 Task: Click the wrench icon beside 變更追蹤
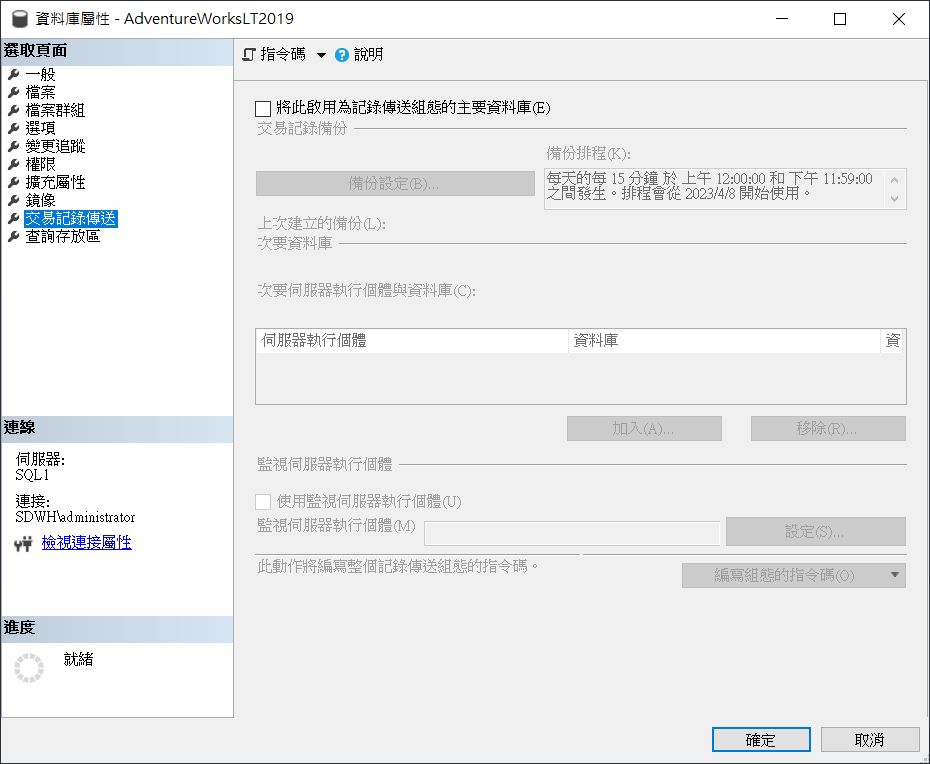pos(13,147)
